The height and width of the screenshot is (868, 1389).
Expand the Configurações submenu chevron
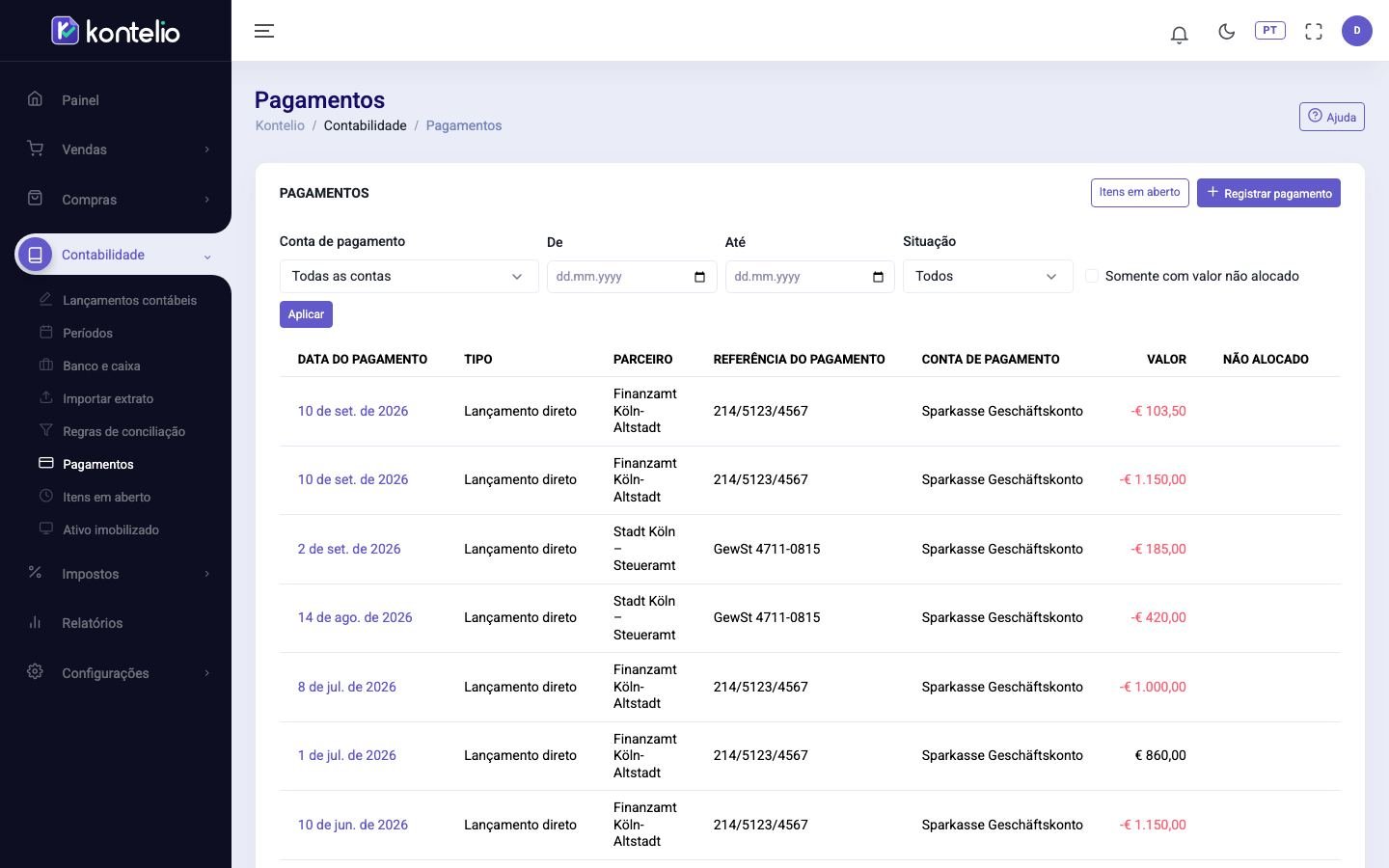(206, 673)
